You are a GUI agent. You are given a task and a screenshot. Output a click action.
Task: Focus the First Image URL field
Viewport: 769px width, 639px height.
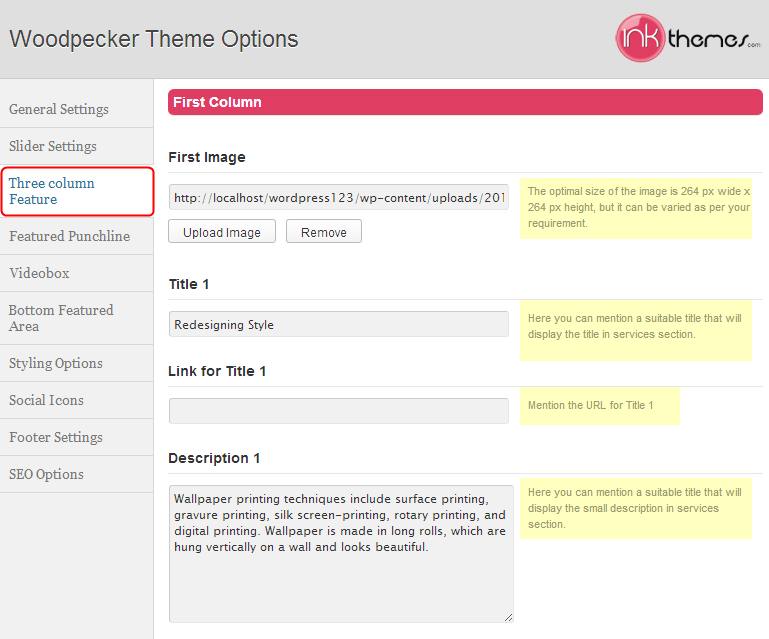(x=338, y=197)
